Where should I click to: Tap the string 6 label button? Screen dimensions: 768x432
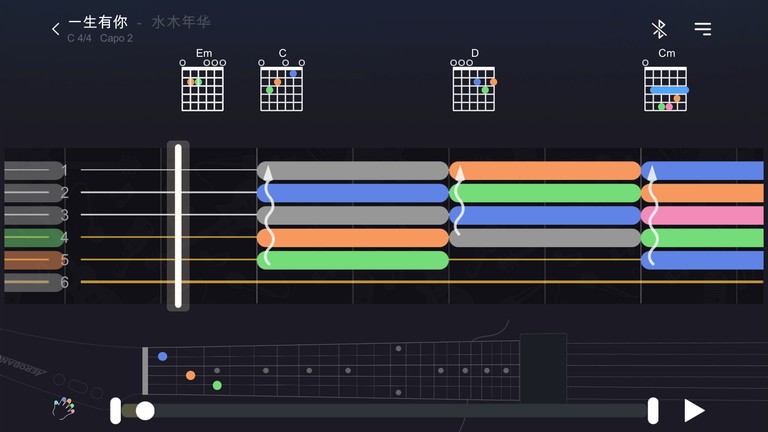coord(33,283)
